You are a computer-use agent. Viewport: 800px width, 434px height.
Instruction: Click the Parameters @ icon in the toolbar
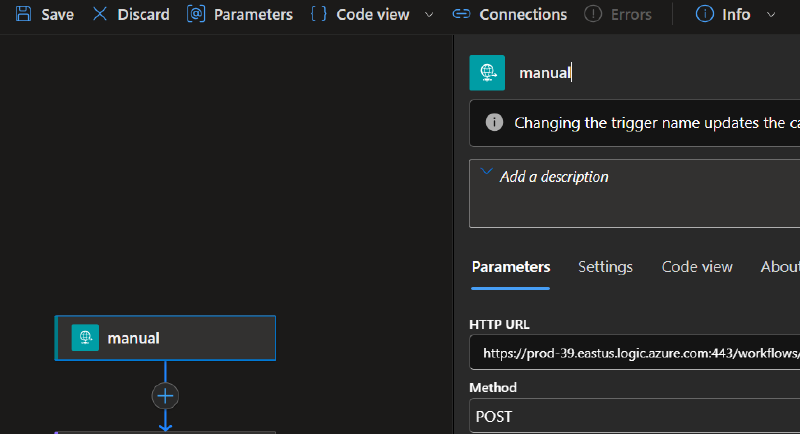point(196,14)
